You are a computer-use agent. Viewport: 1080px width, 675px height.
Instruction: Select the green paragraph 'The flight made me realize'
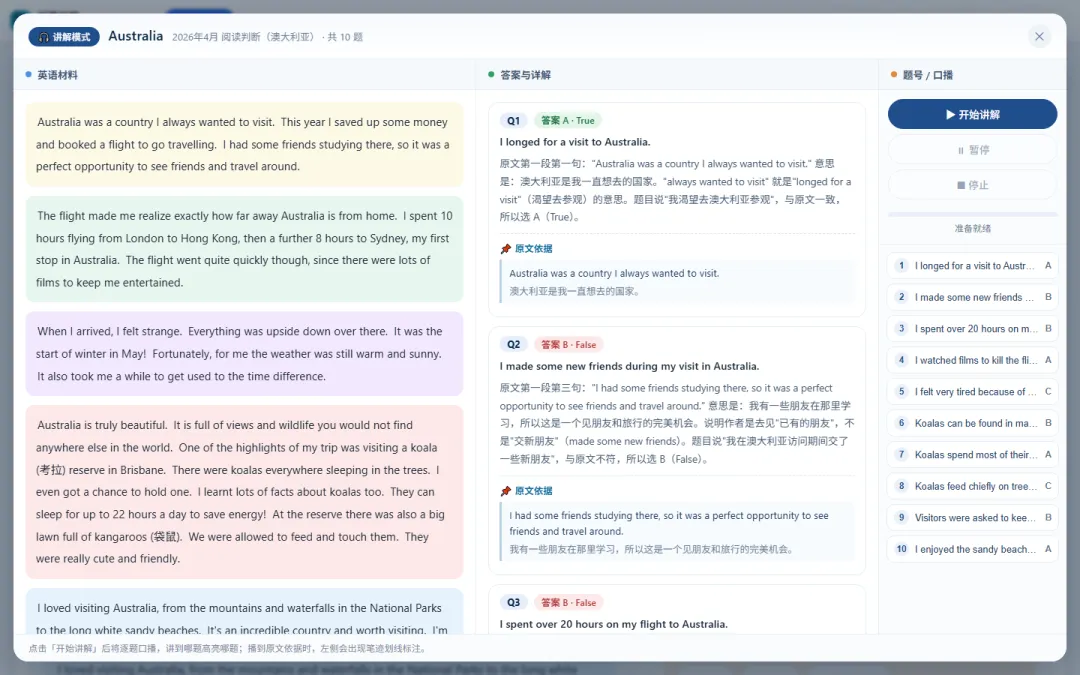click(245, 249)
